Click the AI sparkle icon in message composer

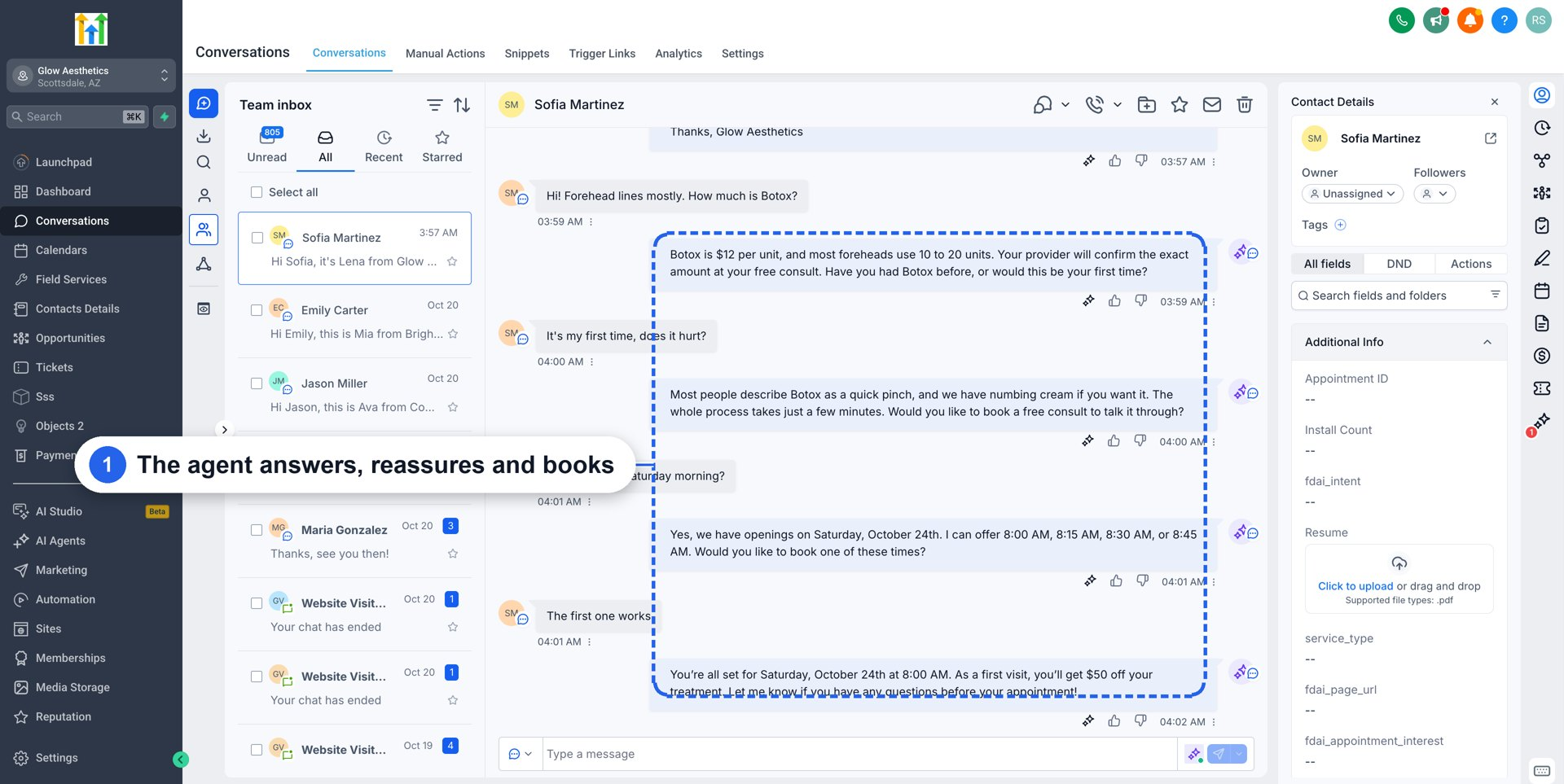pyautogui.click(x=1193, y=754)
